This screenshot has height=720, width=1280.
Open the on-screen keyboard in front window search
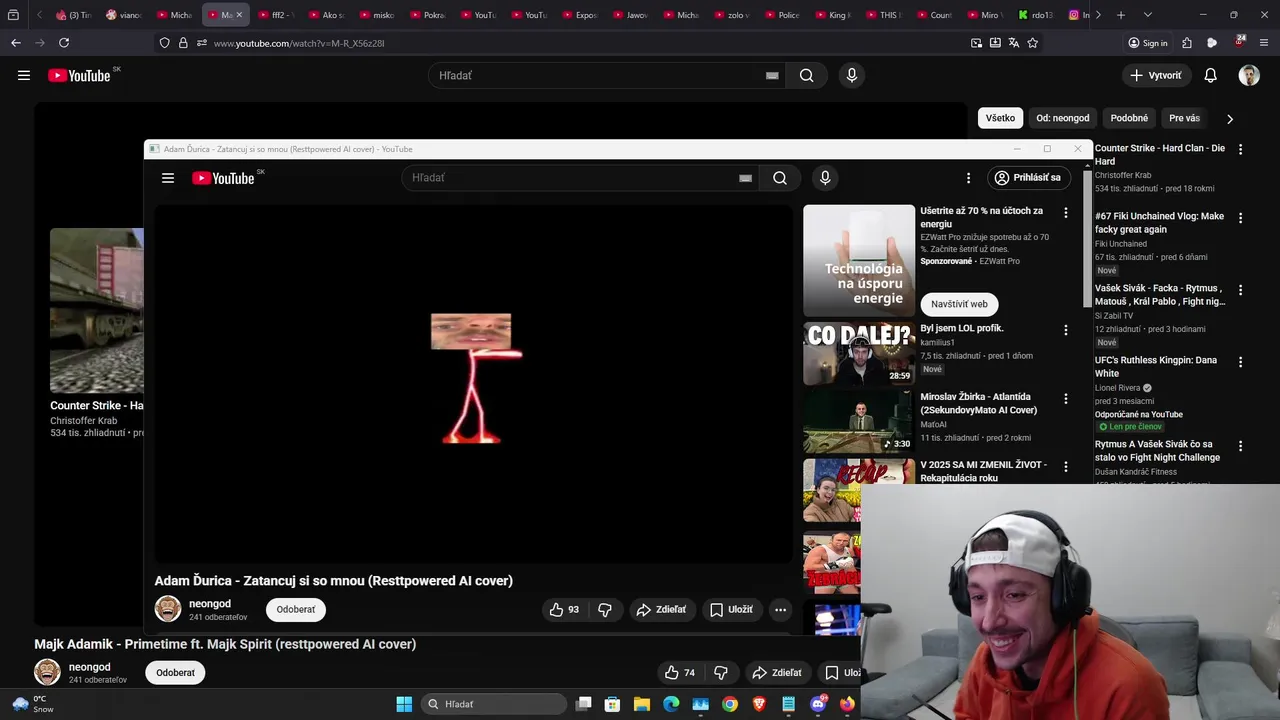(x=745, y=178)
